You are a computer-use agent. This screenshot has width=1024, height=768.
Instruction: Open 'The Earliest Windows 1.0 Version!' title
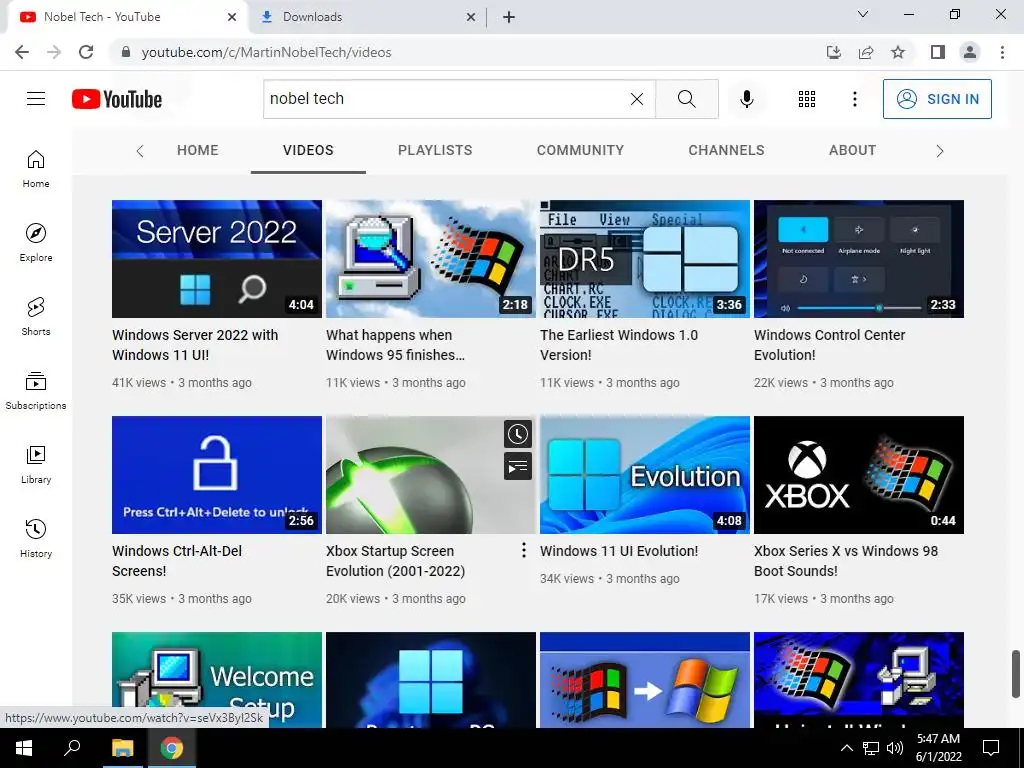[619, 345]
